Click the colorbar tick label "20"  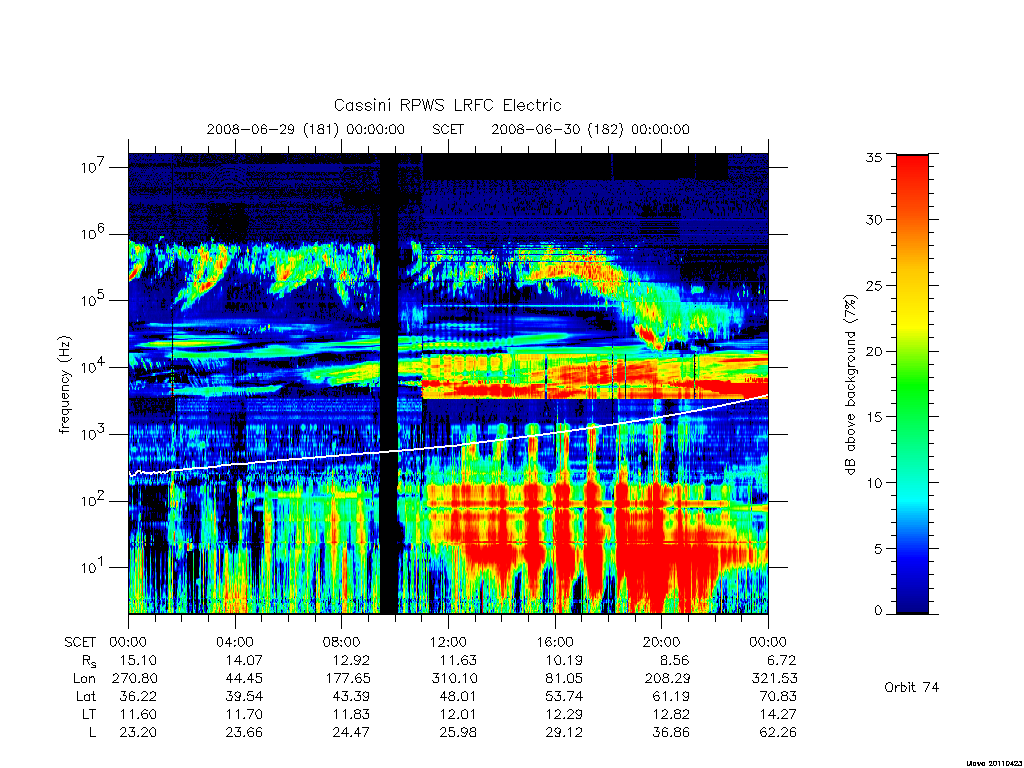coord(874,351)
